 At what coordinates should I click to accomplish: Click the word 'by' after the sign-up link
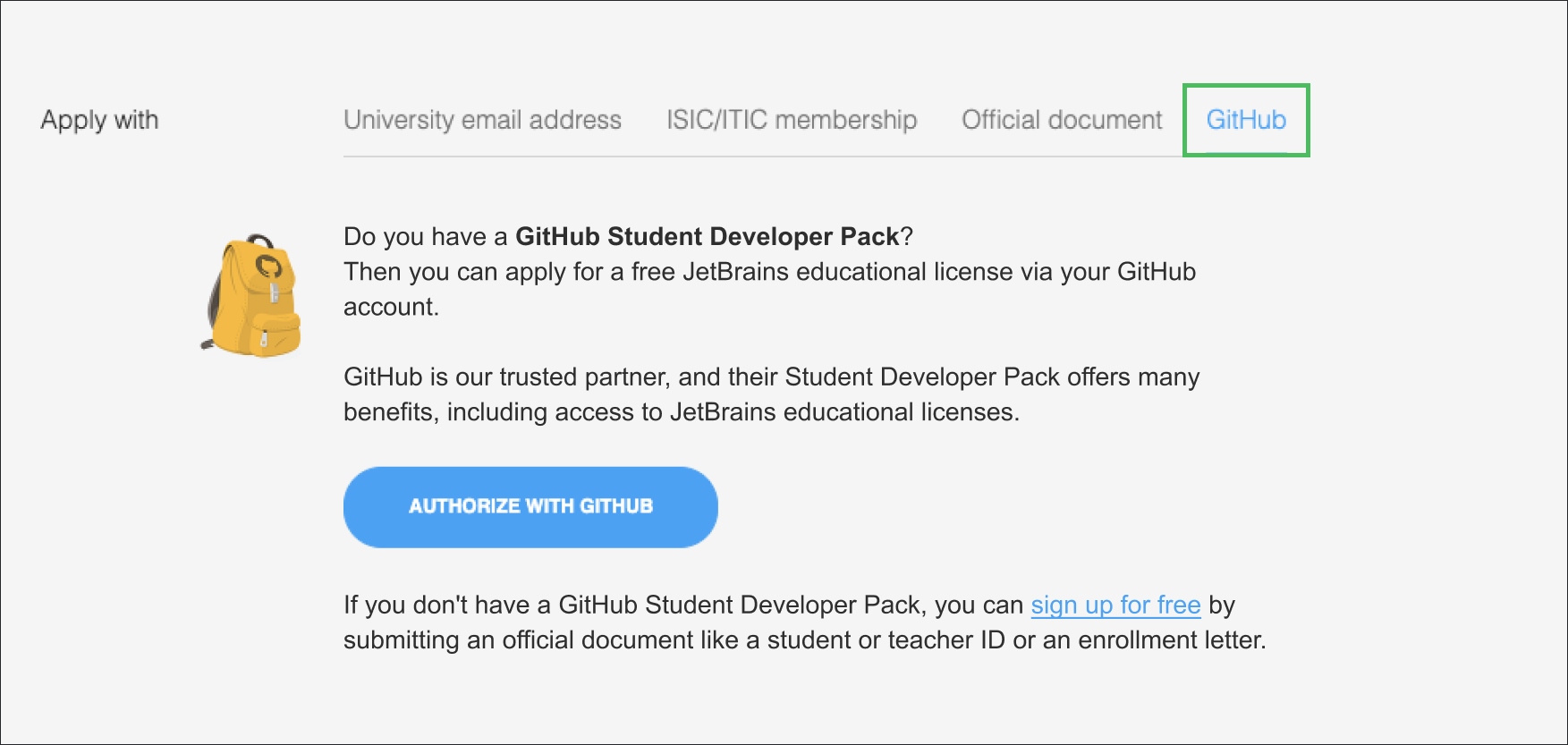pyautogui.click(x=1222, y=605)
